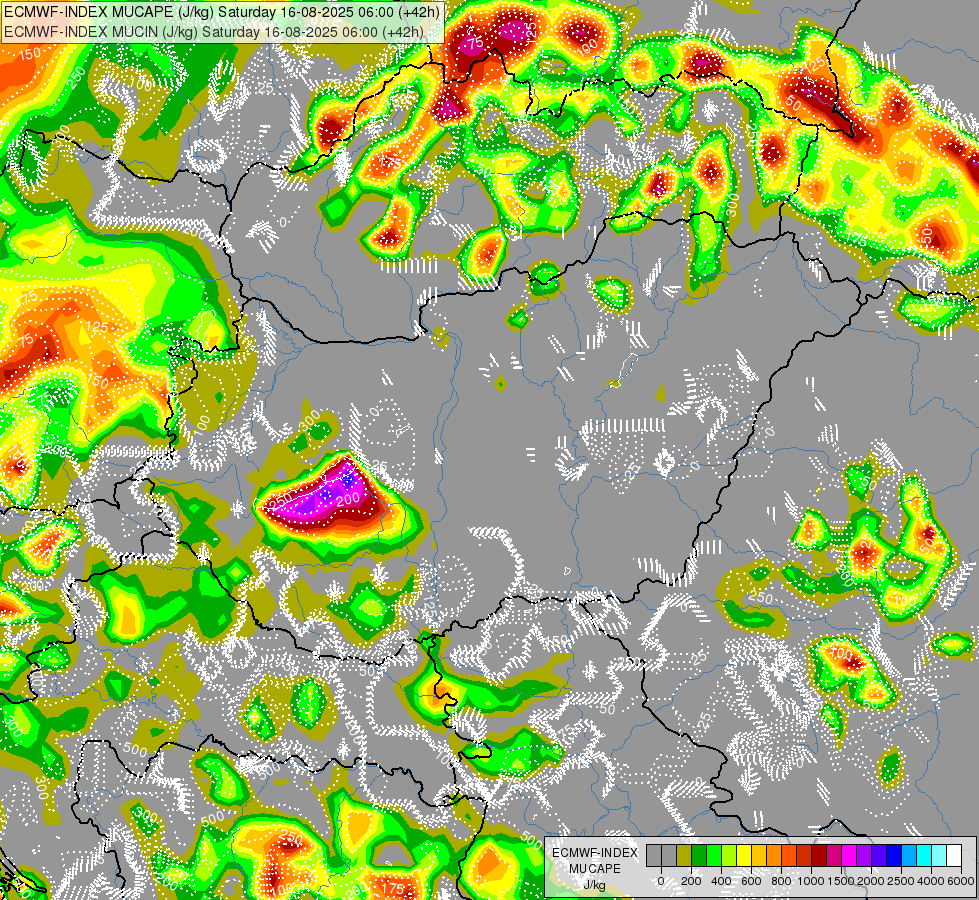Click the violet purple legend swatch before 2000

(865, 855)
